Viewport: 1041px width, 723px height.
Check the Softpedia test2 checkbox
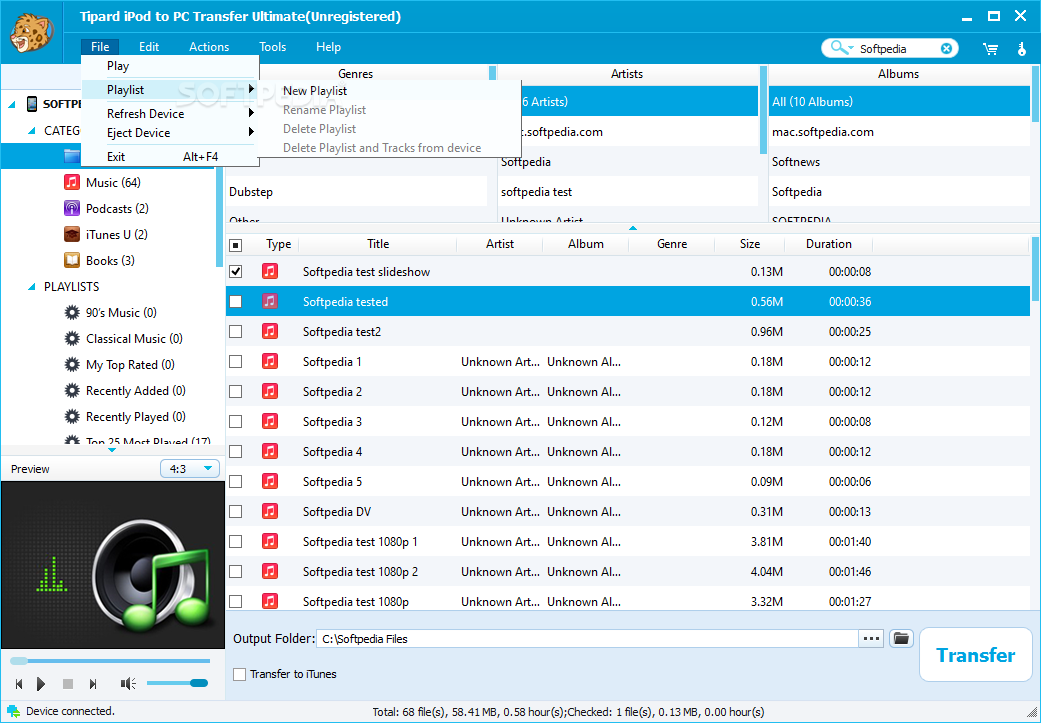tap(236, 331)
